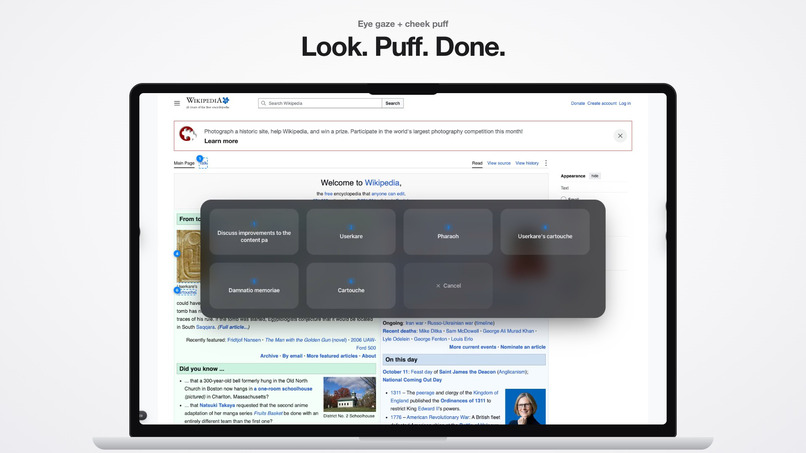
Task: Open the View source tab
Action: point(499,163)
